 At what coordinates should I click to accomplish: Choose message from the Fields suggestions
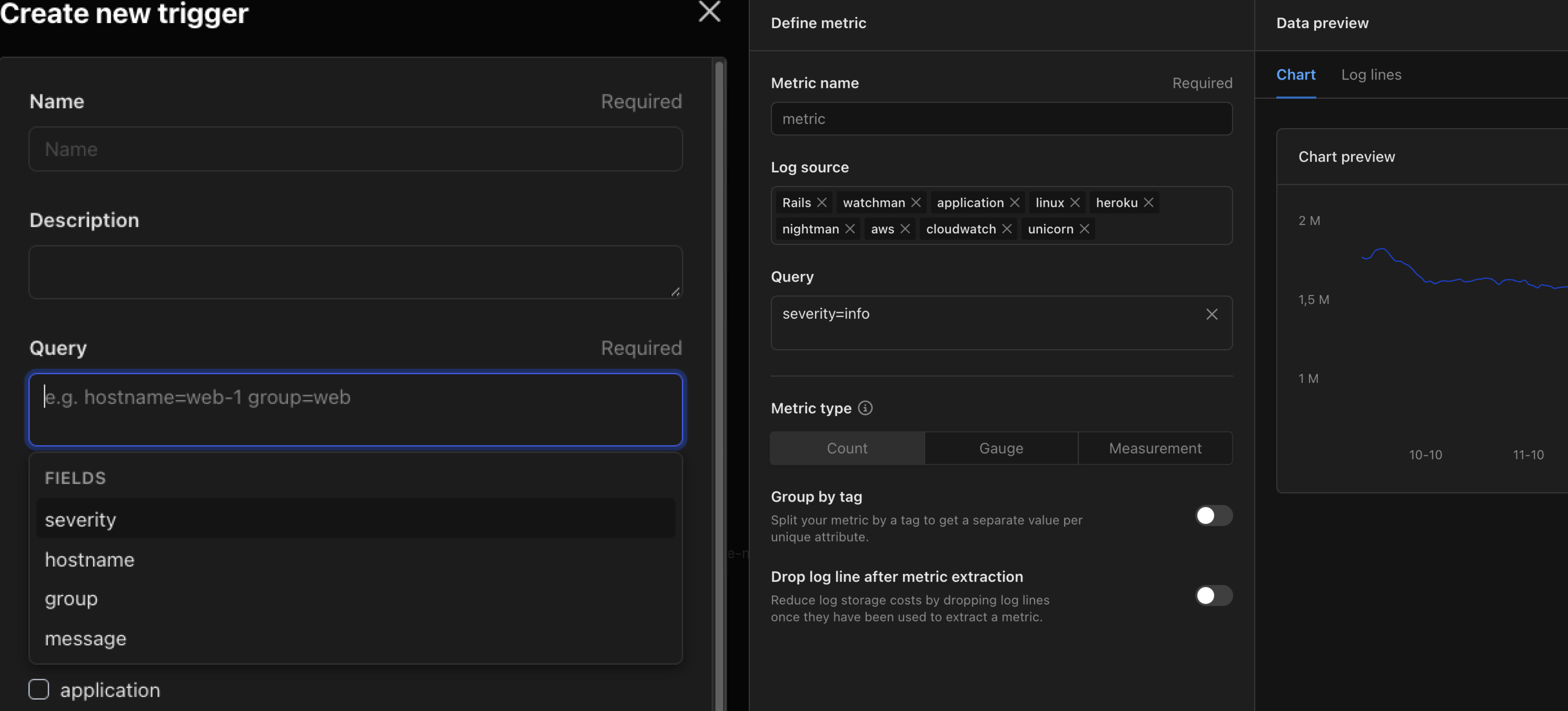click(x=356, y=638)
